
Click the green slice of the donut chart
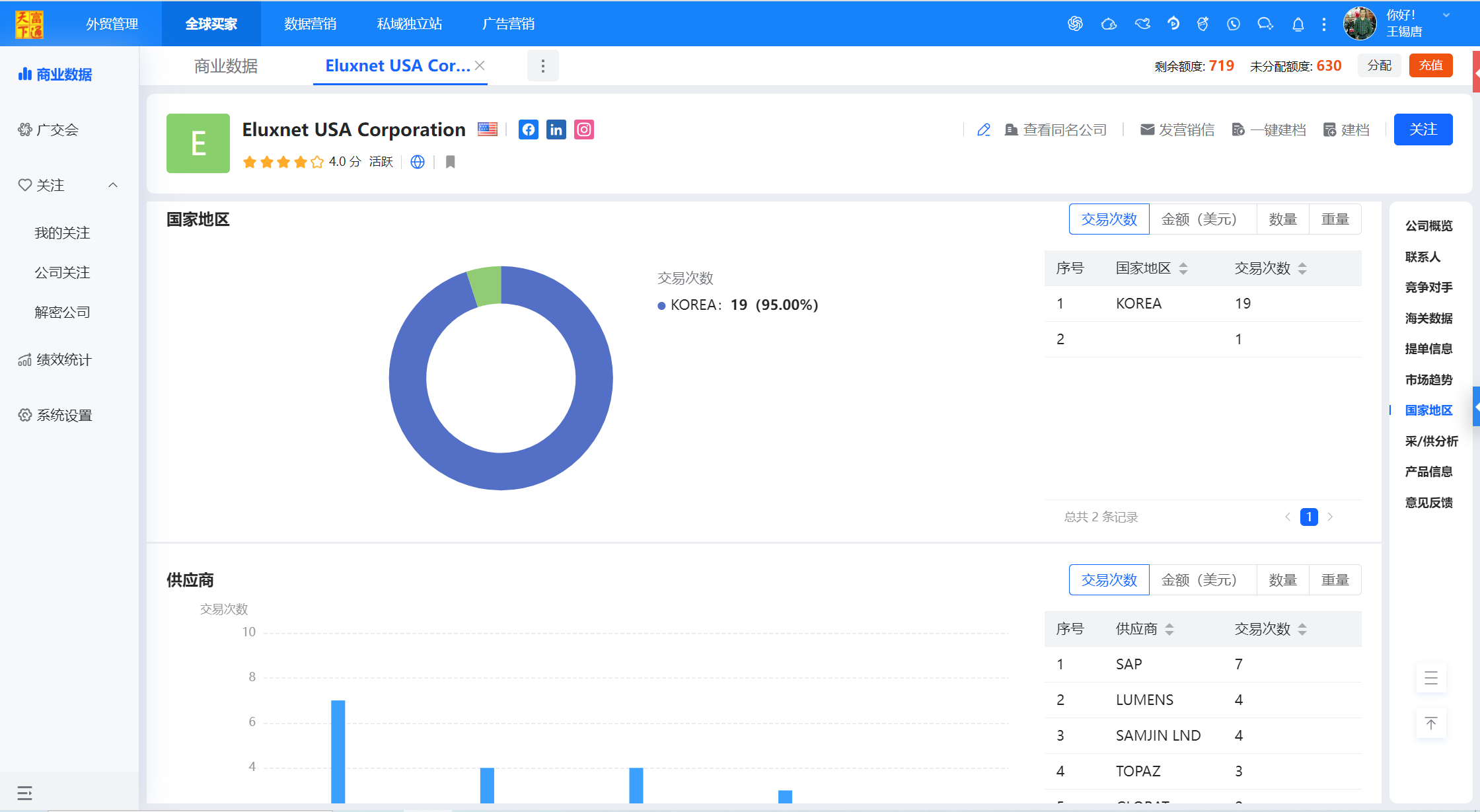(487, 286)
